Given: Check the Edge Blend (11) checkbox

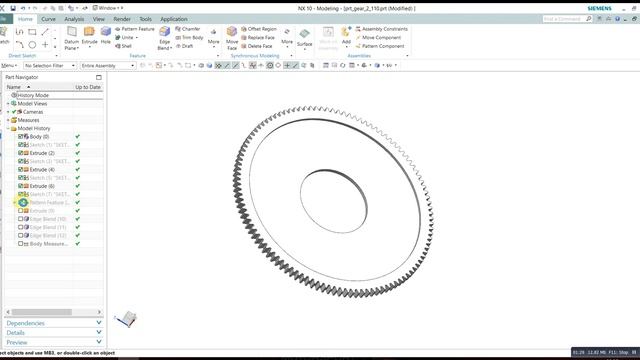Looking at the screenshot, I should pos(20,227).
